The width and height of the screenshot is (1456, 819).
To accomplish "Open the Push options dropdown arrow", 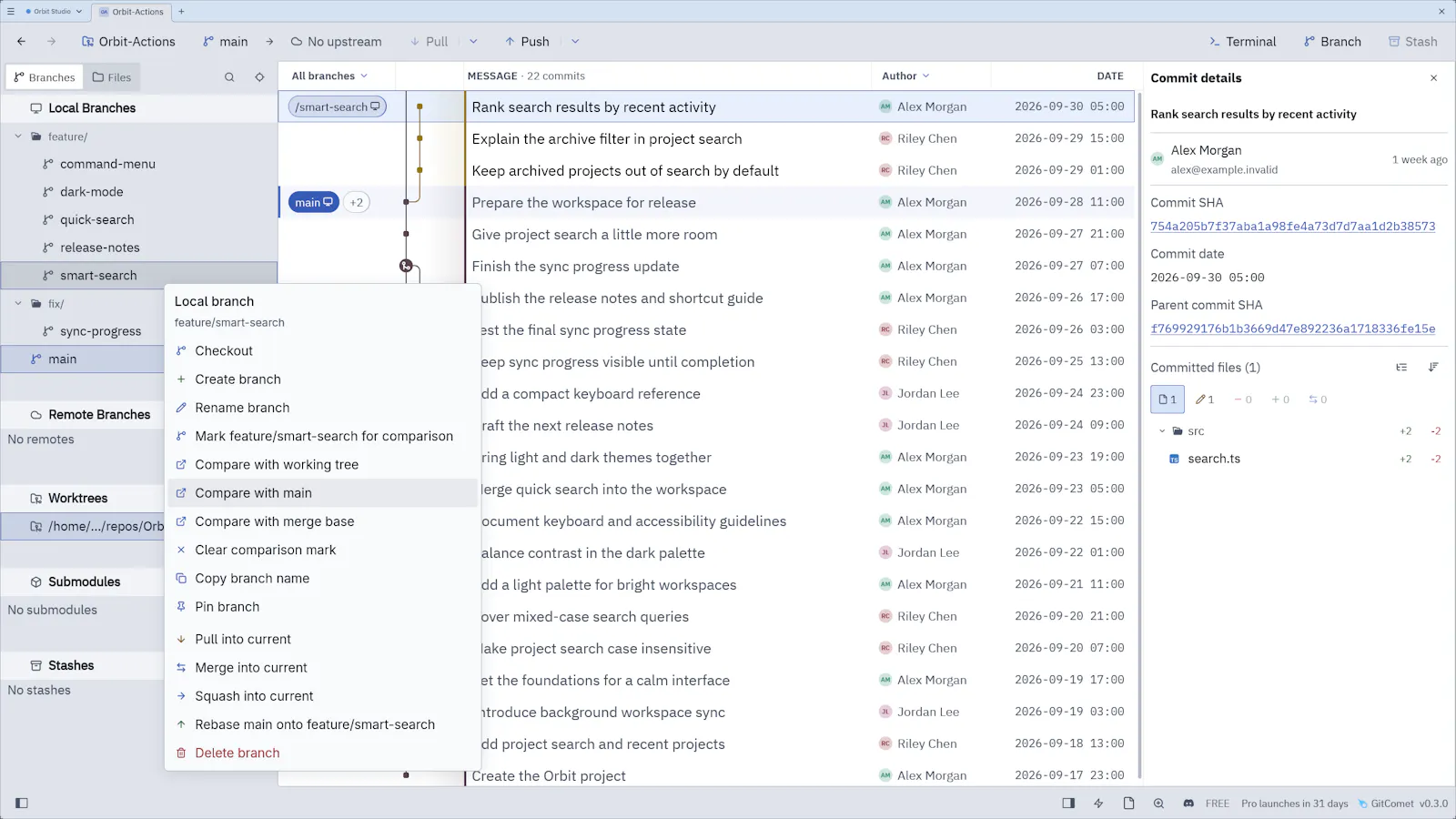I will (575, 42).
